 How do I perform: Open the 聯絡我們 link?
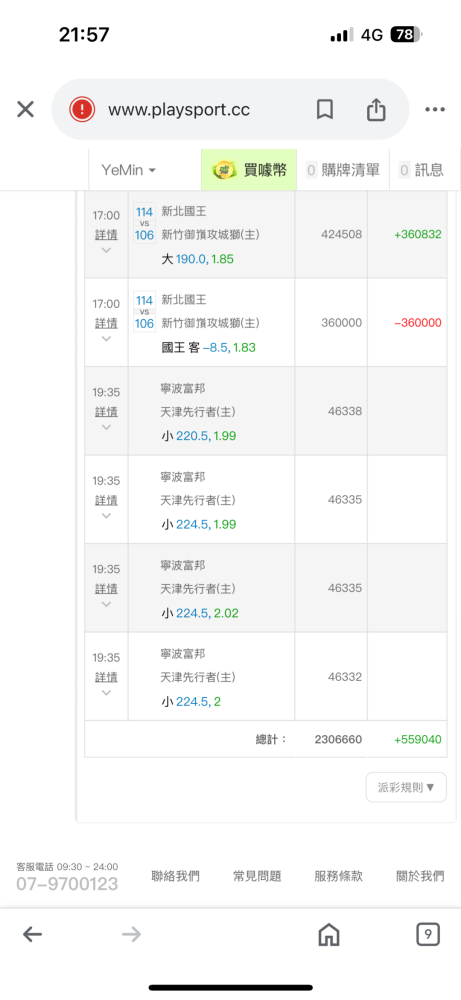(x=175, y=876)
